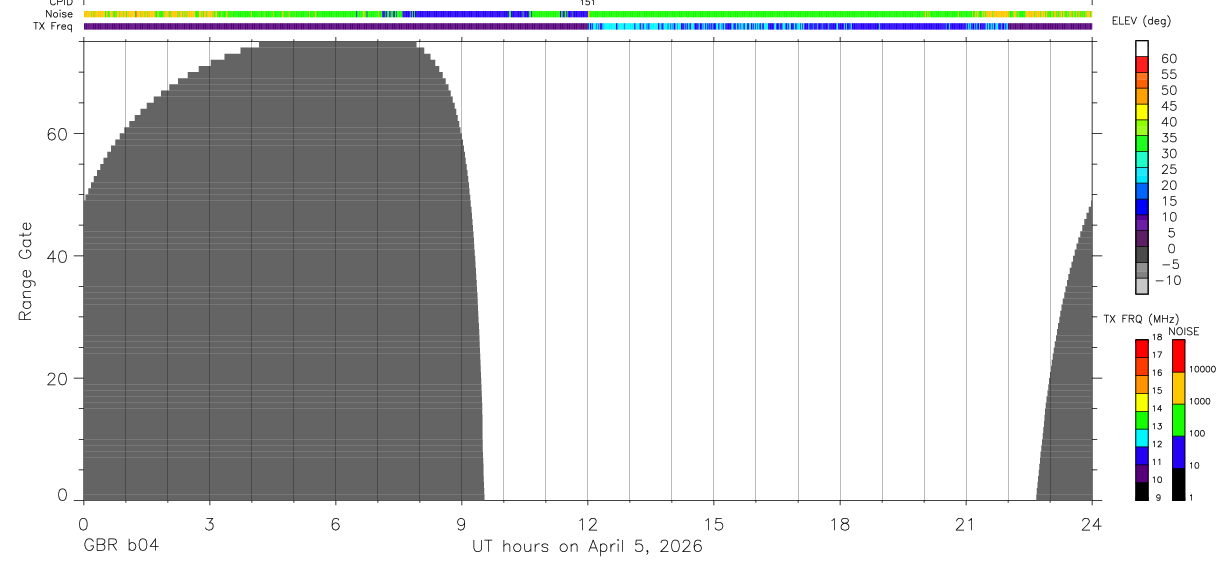Pick the cyan segment of the TX FRQ bar
The height and width of the screenshot is (567, 1228).
tap(1141, 438)
